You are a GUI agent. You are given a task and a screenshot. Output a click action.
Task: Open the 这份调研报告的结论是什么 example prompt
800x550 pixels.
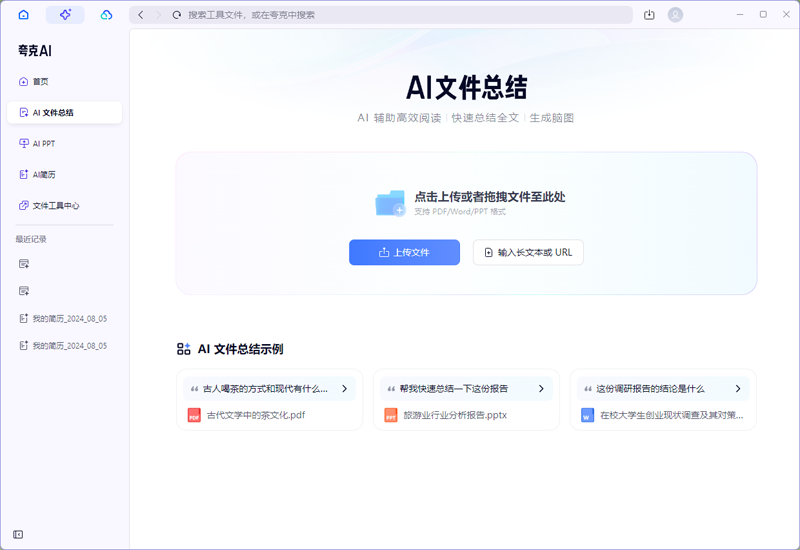[663, 389]
